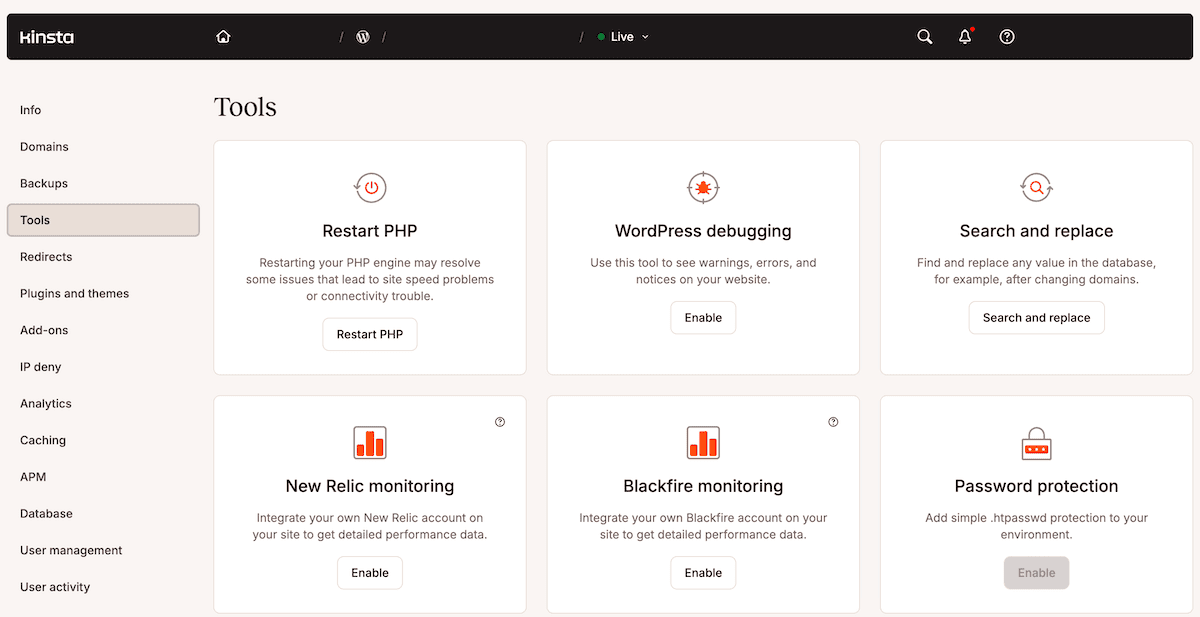Open Backups in the sidebar
1200x617 pixels.
click(x=44, y=183)
